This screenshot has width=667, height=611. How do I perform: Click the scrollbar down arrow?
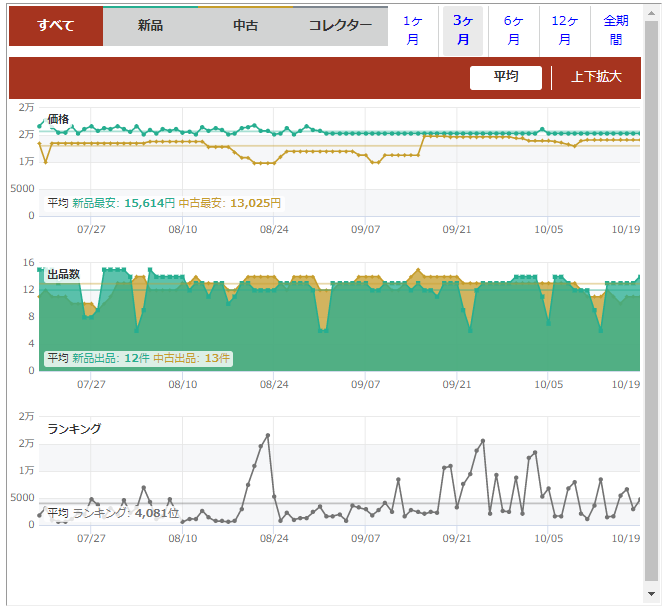[651, 594]
